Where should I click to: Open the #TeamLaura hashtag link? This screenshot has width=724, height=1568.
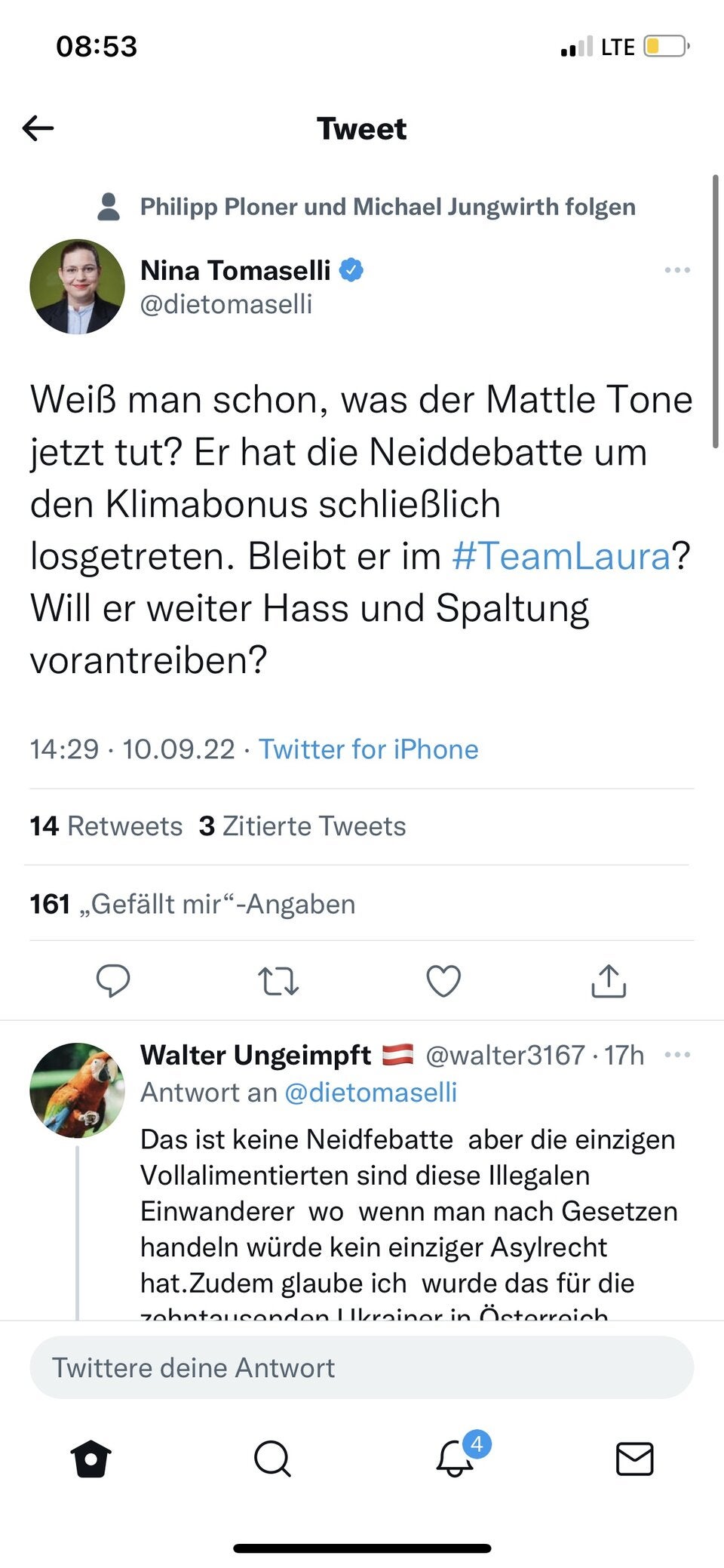[560, 556]
